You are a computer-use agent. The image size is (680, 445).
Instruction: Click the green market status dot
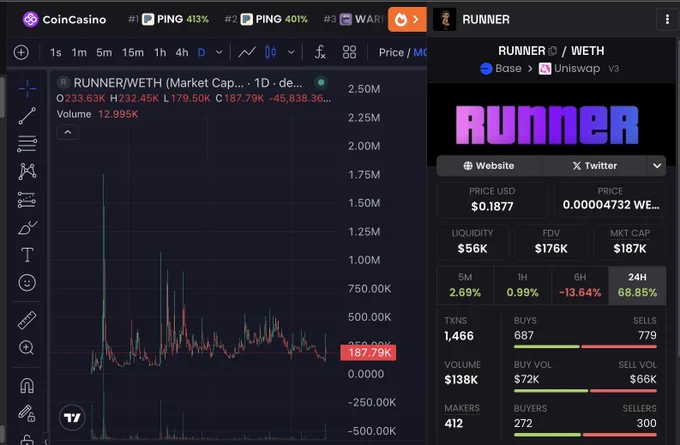pos(321,82)
